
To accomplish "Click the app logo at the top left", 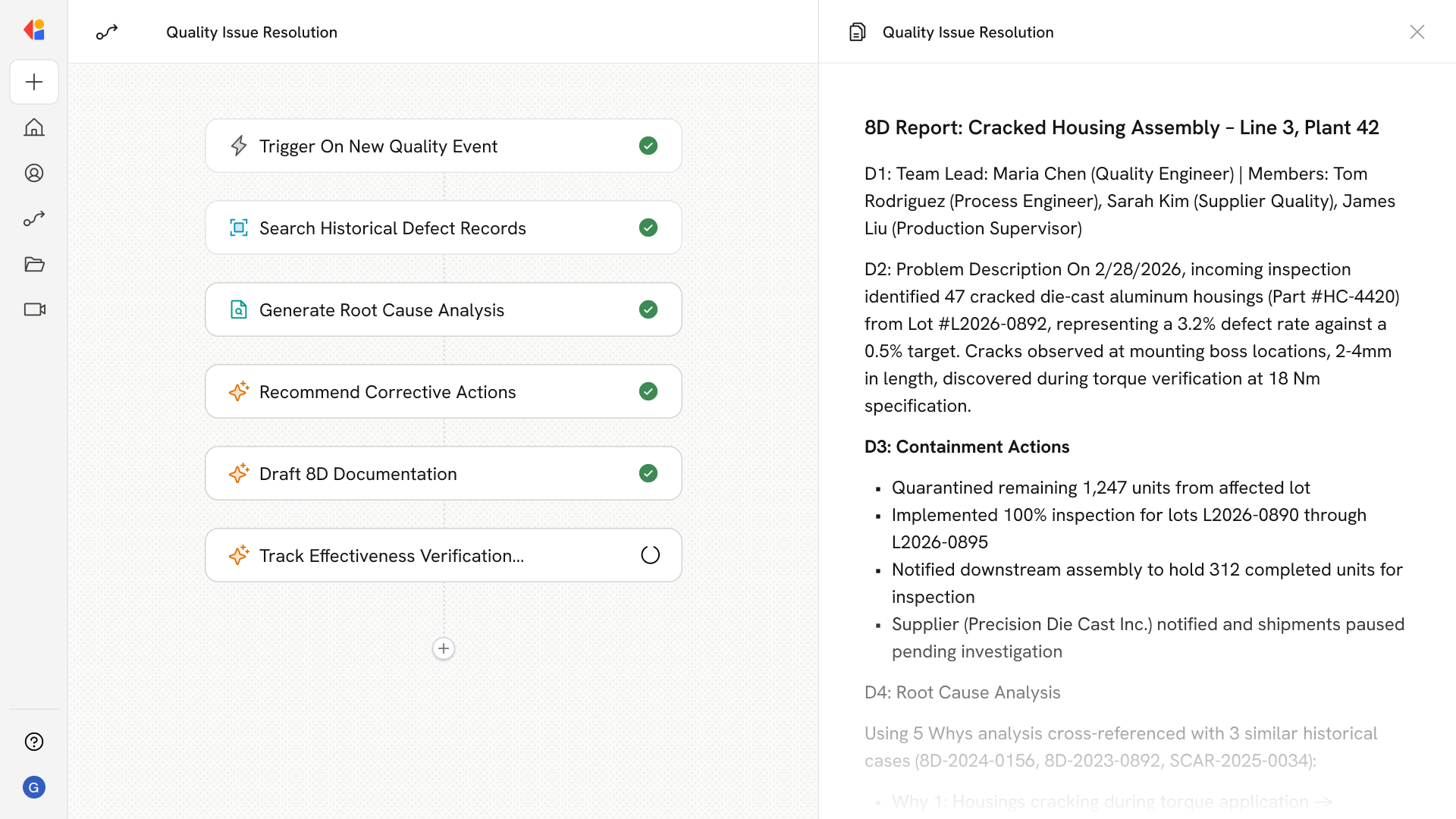I will coord(34,30).
